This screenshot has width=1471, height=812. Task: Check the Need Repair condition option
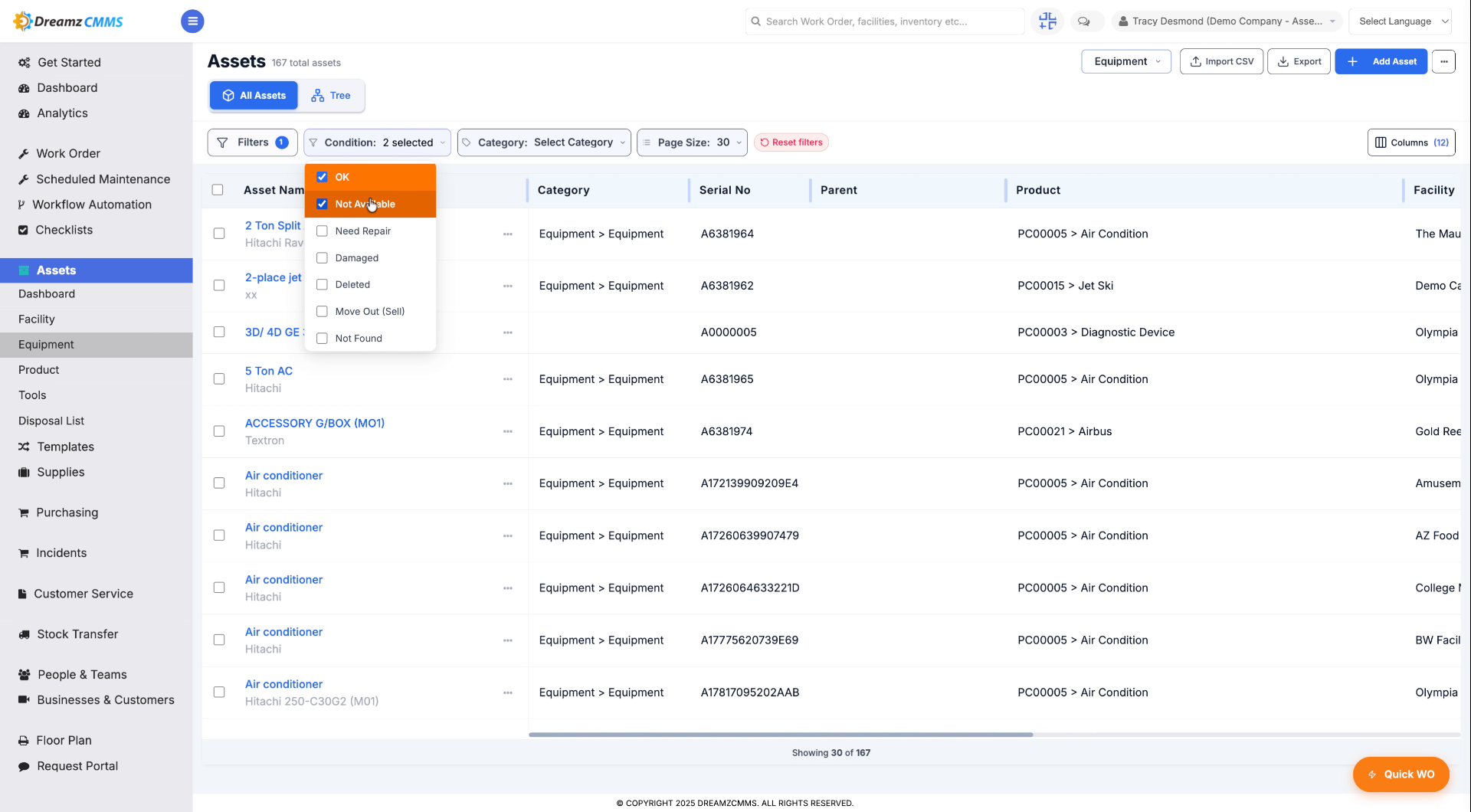[322, 231]
